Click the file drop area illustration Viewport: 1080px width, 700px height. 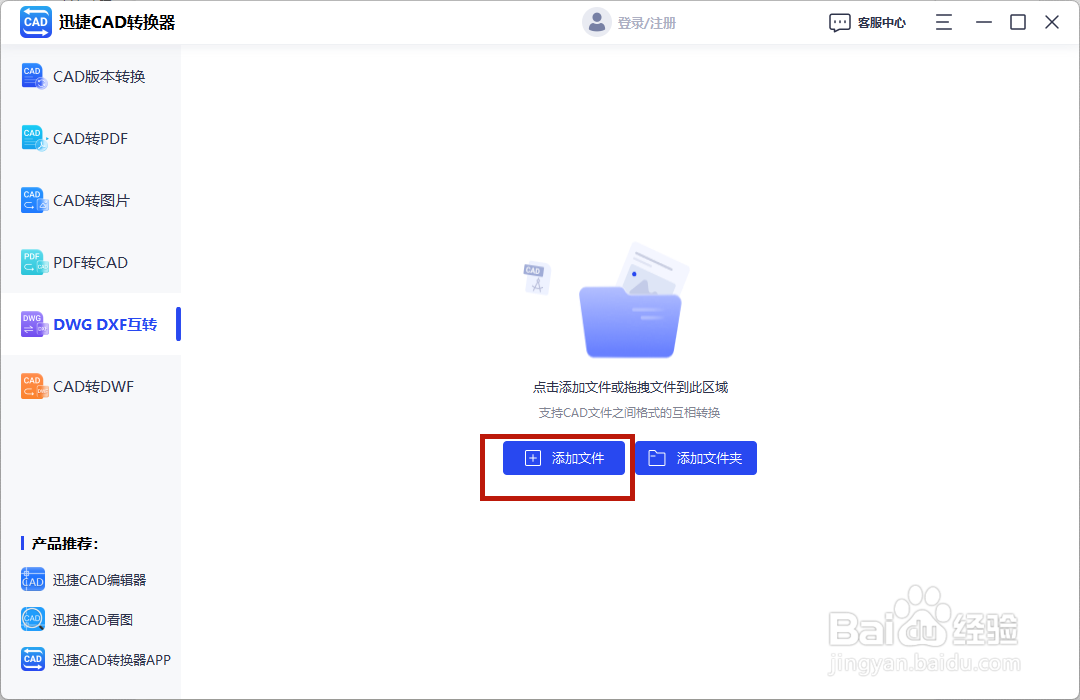point(632,300)
